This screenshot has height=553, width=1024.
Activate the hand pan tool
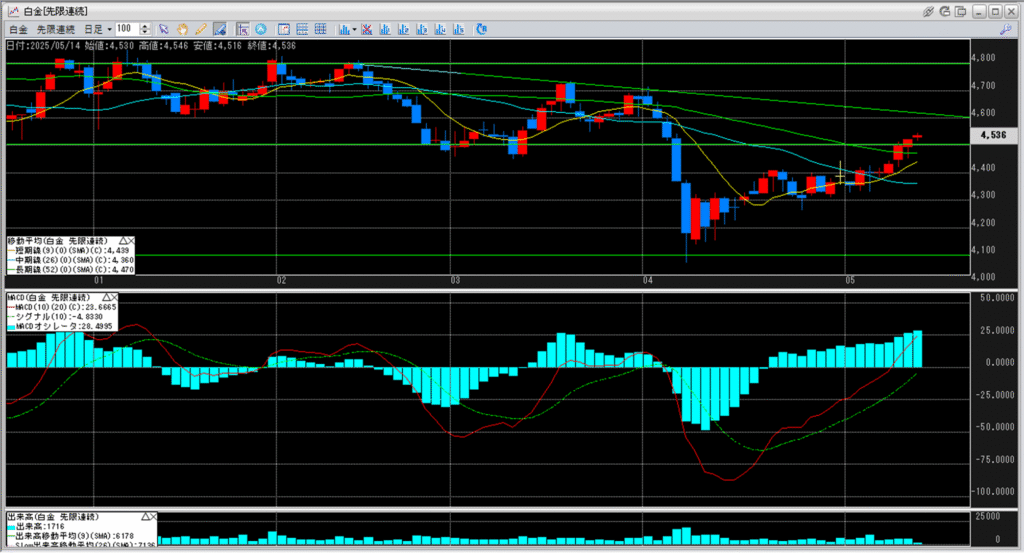[183, 30]
